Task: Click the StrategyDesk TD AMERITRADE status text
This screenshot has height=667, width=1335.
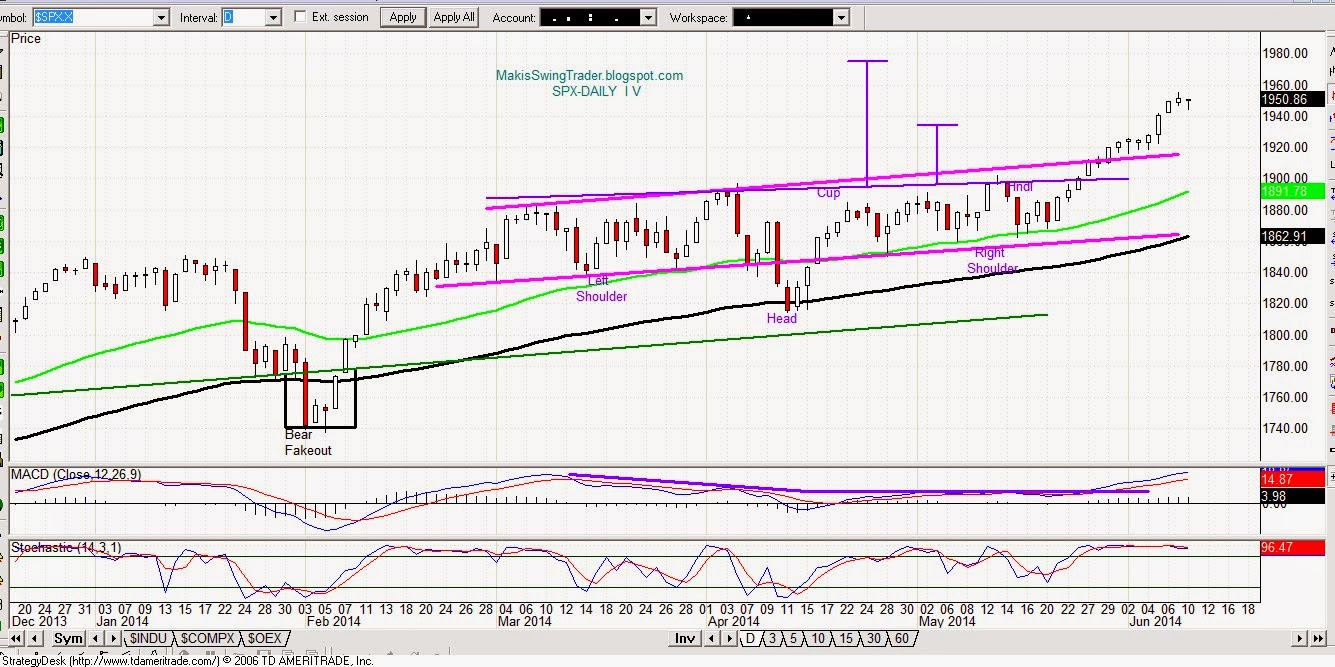Action: (x=187, y=660)
